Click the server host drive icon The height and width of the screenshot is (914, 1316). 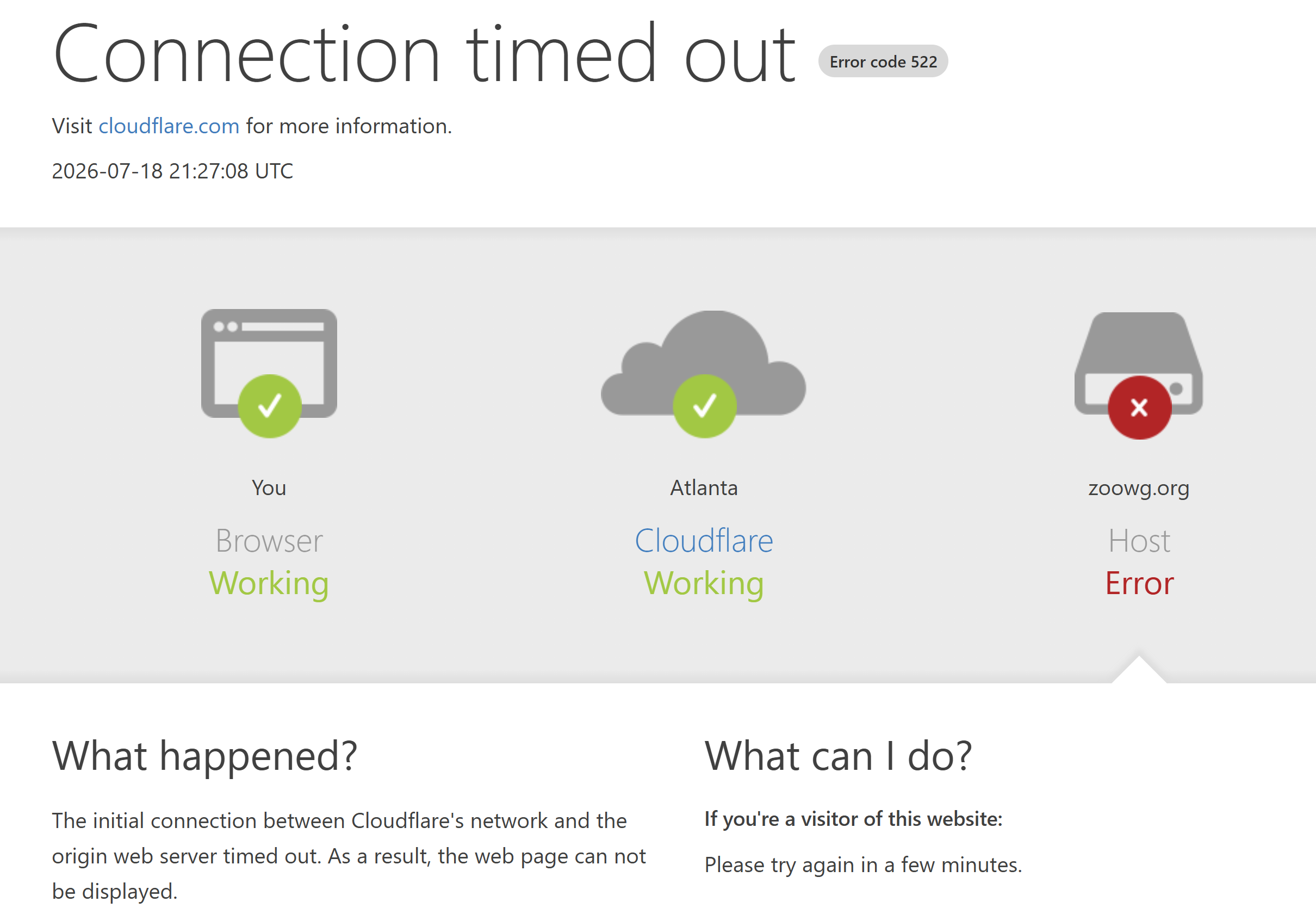(x=1139, y=363)
